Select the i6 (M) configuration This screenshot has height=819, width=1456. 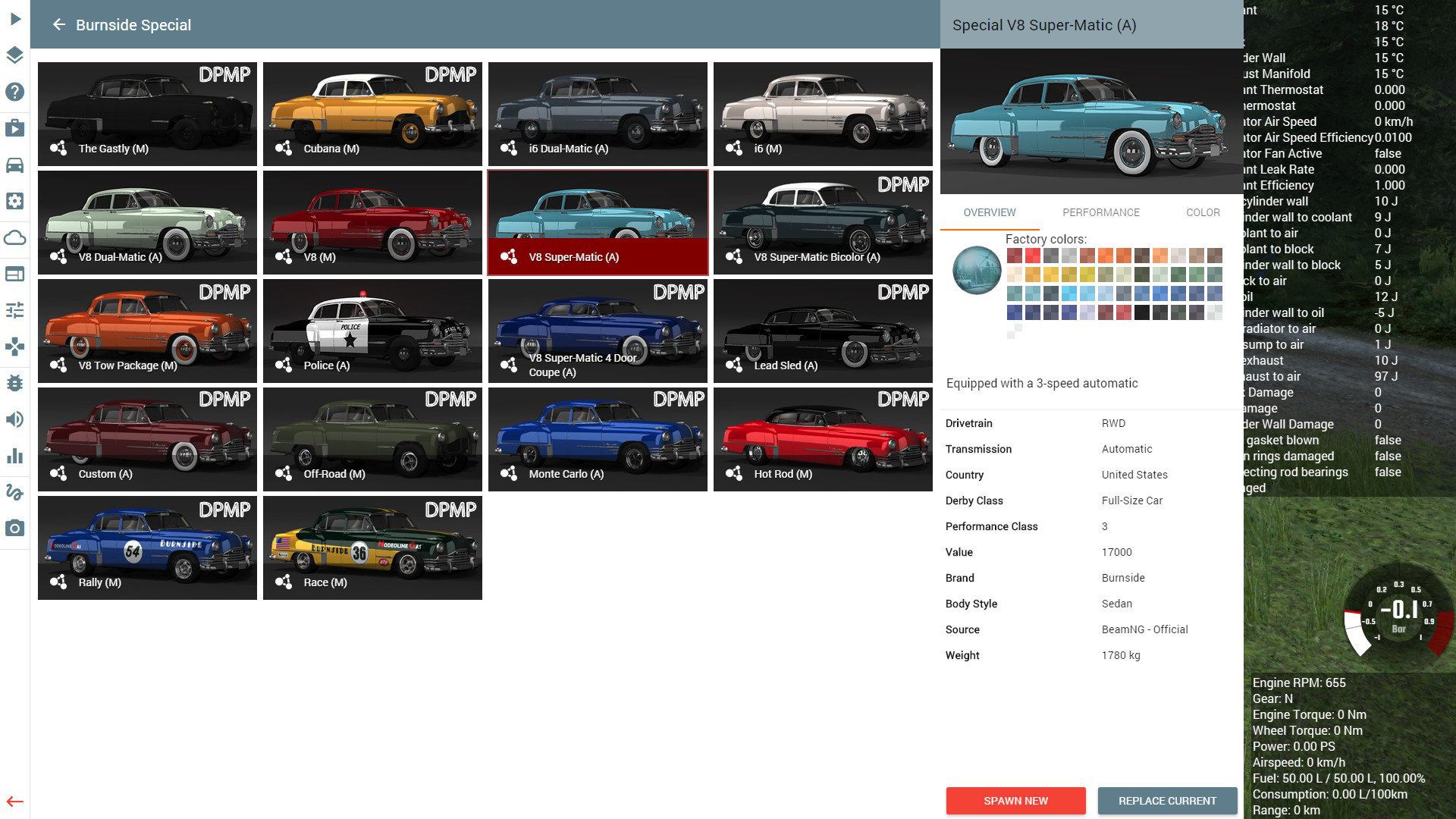823,114
